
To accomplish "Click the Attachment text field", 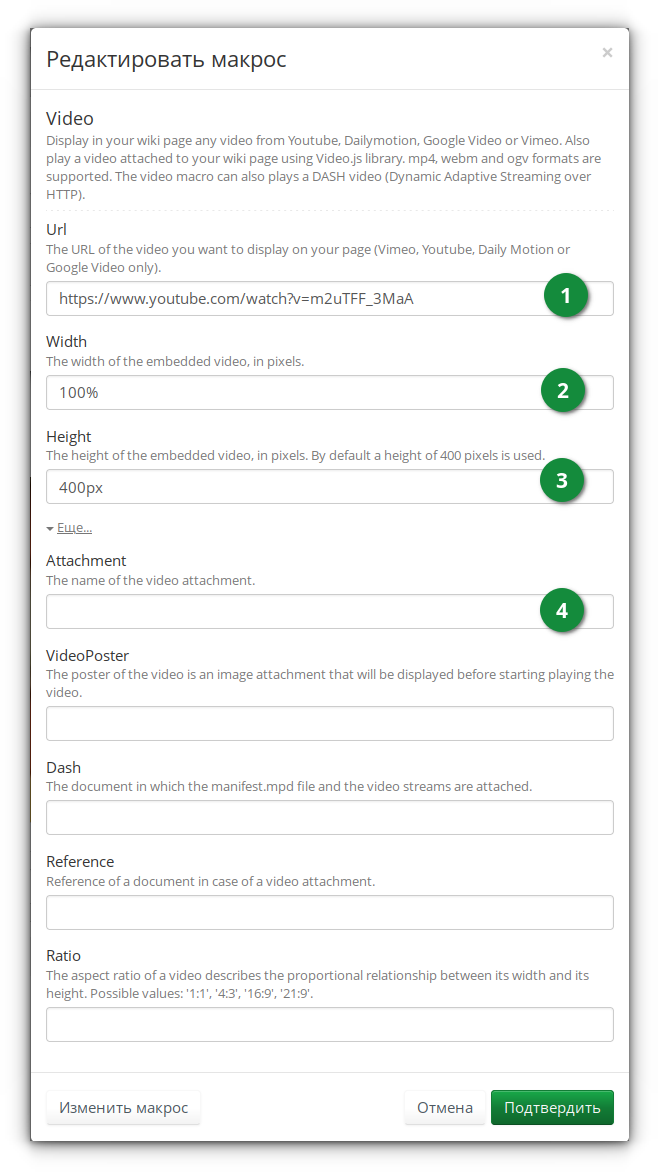I will (x=290, y=612).
